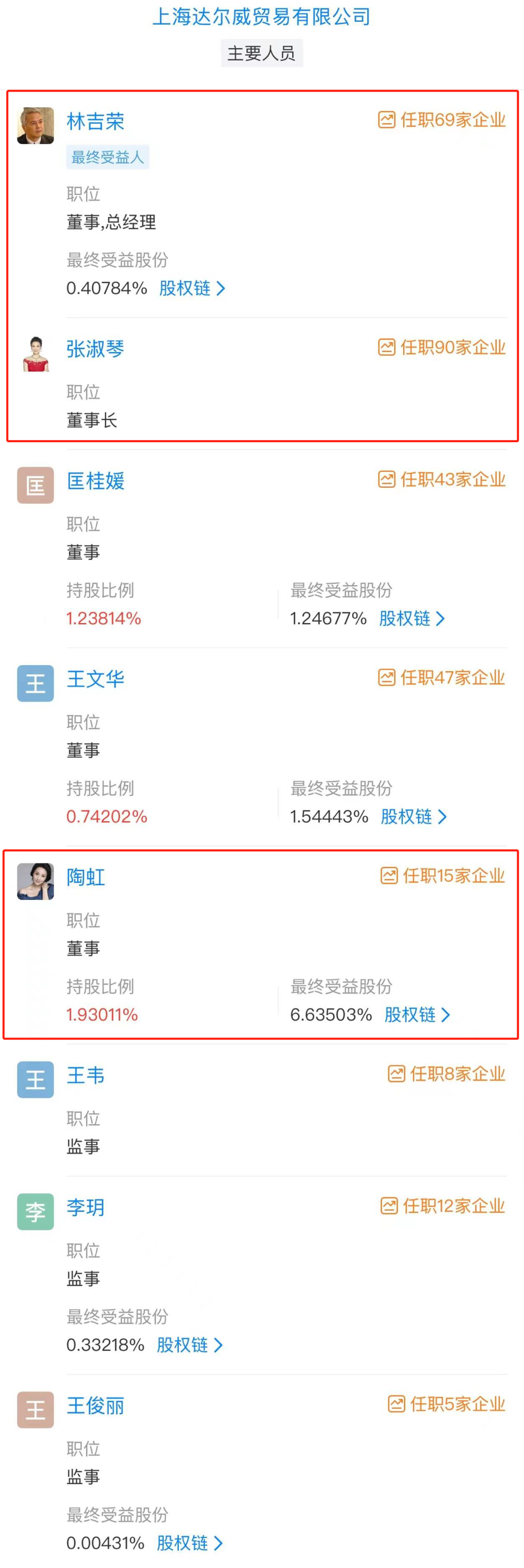Click chart icon beside 任职15家企业
This screenshot has width=524, height=1568.
coord(389,876)
